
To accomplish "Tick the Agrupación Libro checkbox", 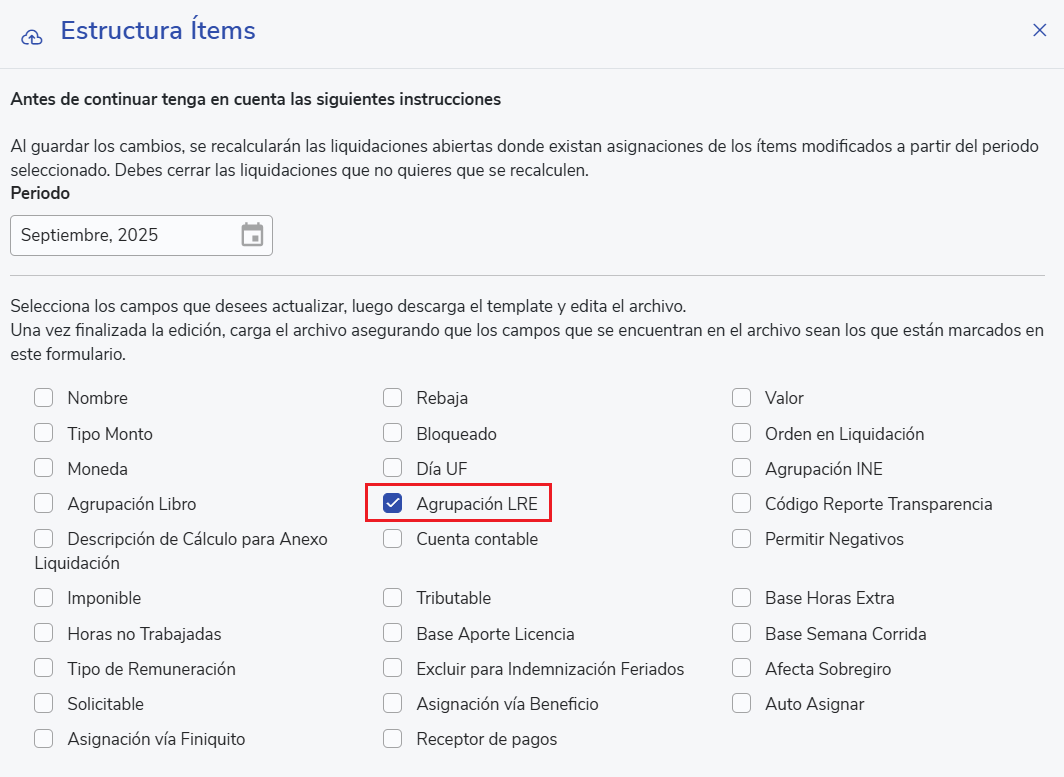I will coord(44,503).
